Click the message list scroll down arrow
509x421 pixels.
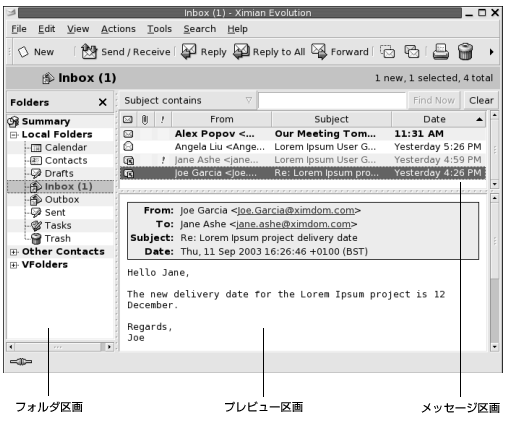tap(495, 184)
